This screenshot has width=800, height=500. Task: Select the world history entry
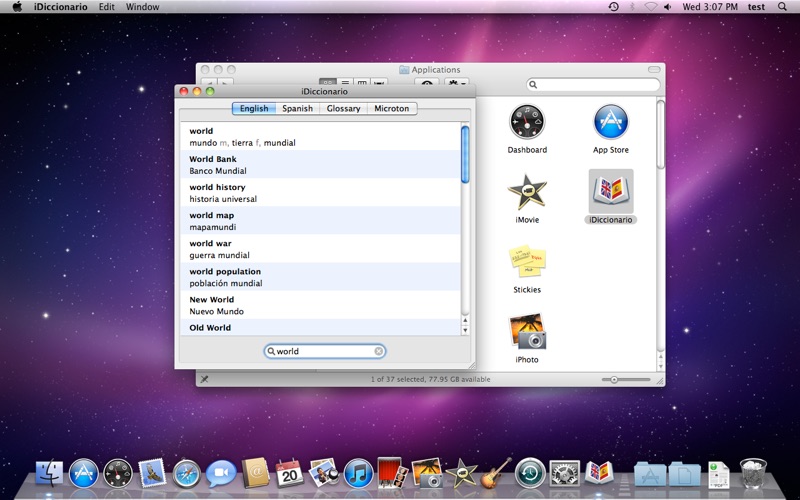[x=320, y=192]
